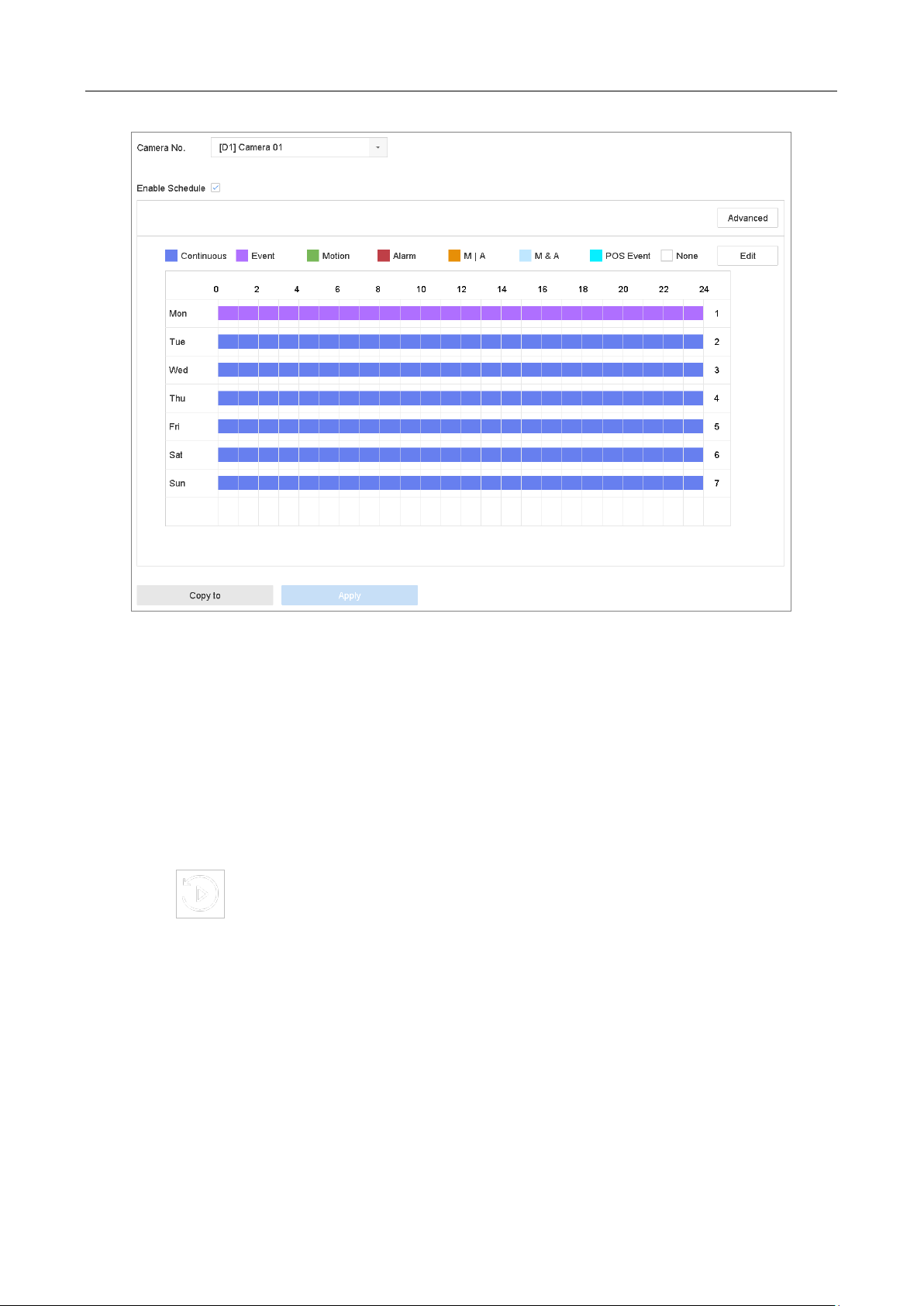
Task: Select the POS Event recording type swatch
Action: pos(595,256)
